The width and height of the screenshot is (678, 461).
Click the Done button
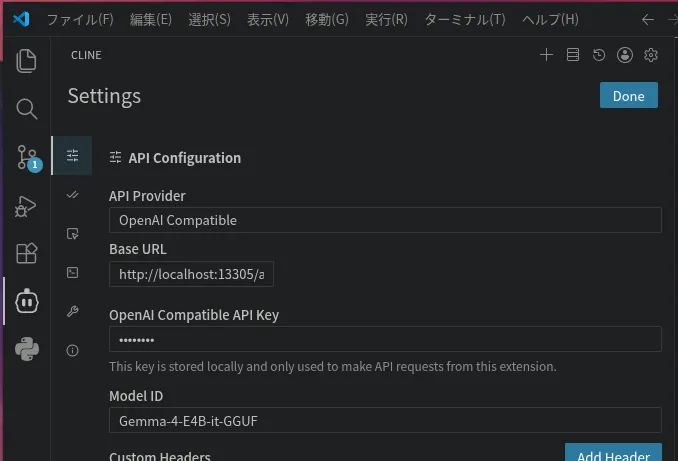tap(629, 96)
